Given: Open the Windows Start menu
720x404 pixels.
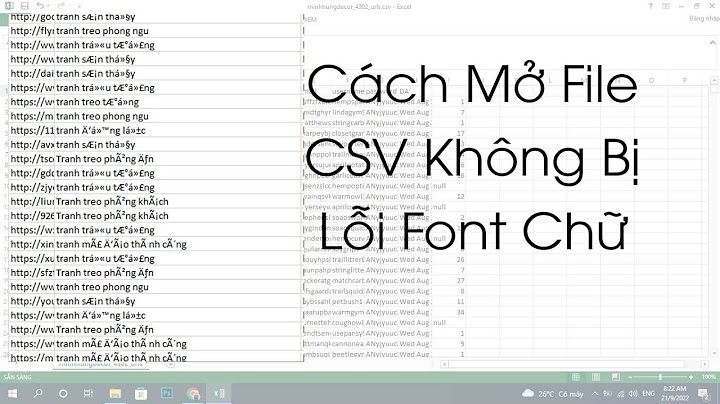Looking at the screenshot, I should click(x=12, y=393).
